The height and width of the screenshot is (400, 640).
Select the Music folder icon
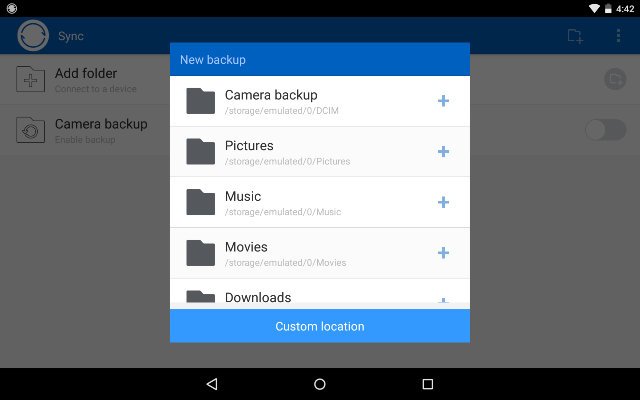coord(200,202)
